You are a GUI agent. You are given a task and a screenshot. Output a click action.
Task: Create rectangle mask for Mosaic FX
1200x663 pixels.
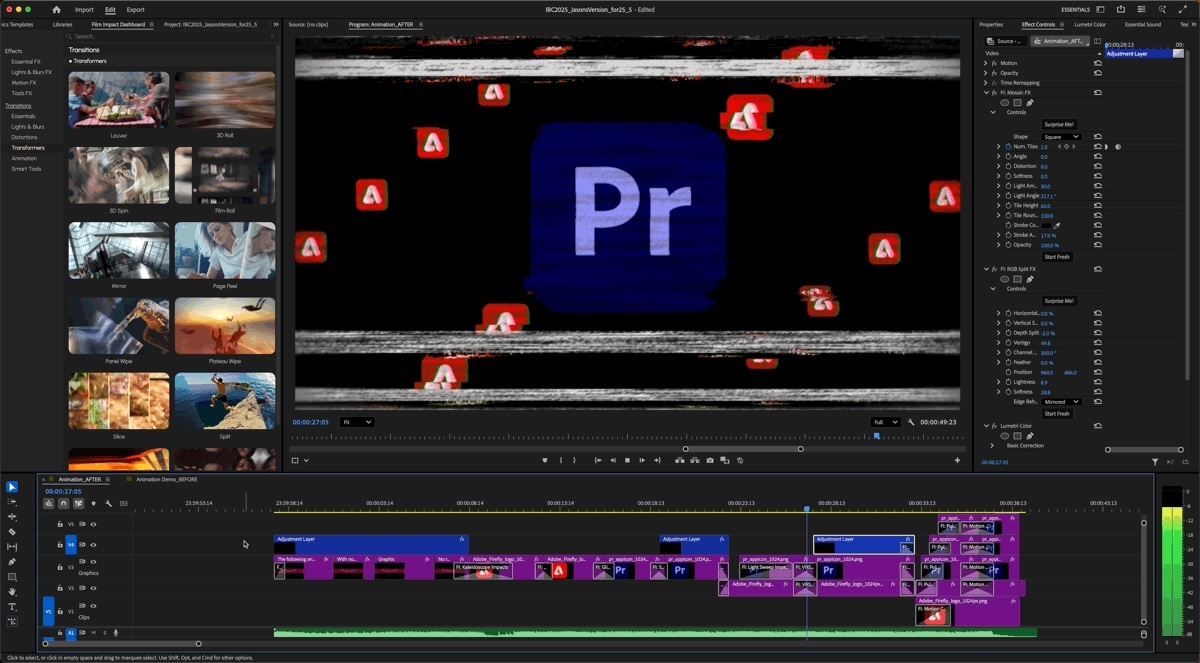point(1017,102)
